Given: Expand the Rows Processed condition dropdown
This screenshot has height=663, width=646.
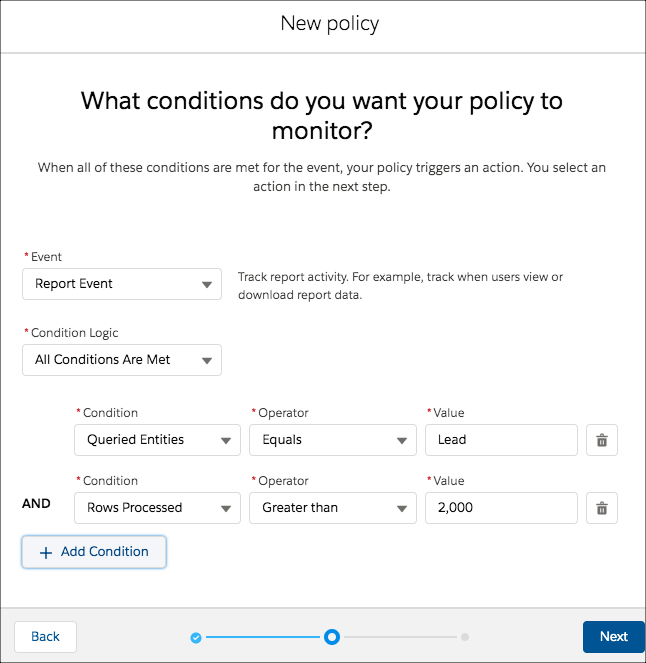Looking at the screenshot, I should (x=157, y=508).
